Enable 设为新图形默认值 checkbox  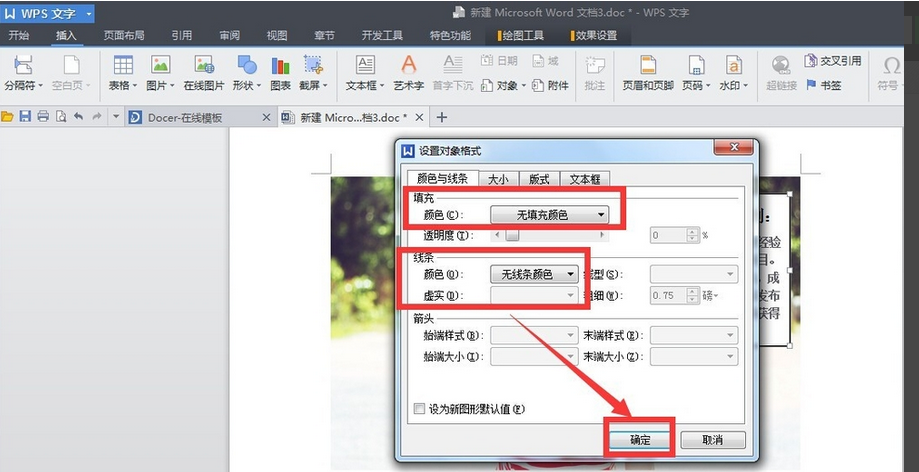419,409
